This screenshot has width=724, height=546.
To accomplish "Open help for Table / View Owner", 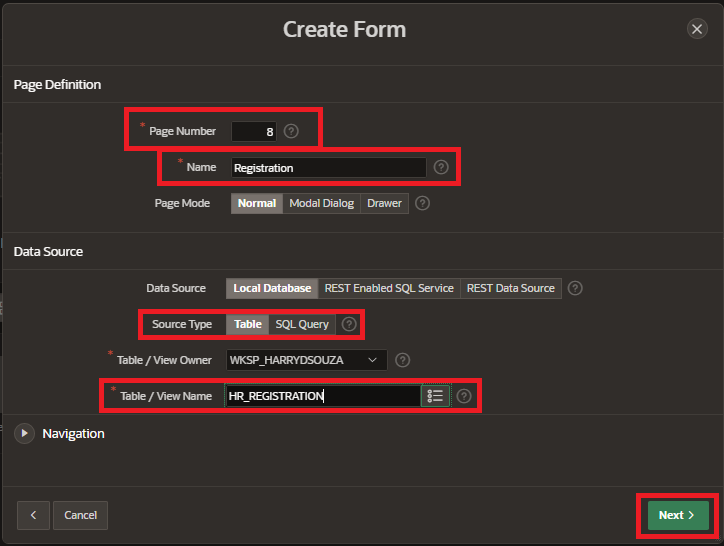I will 402,360.
